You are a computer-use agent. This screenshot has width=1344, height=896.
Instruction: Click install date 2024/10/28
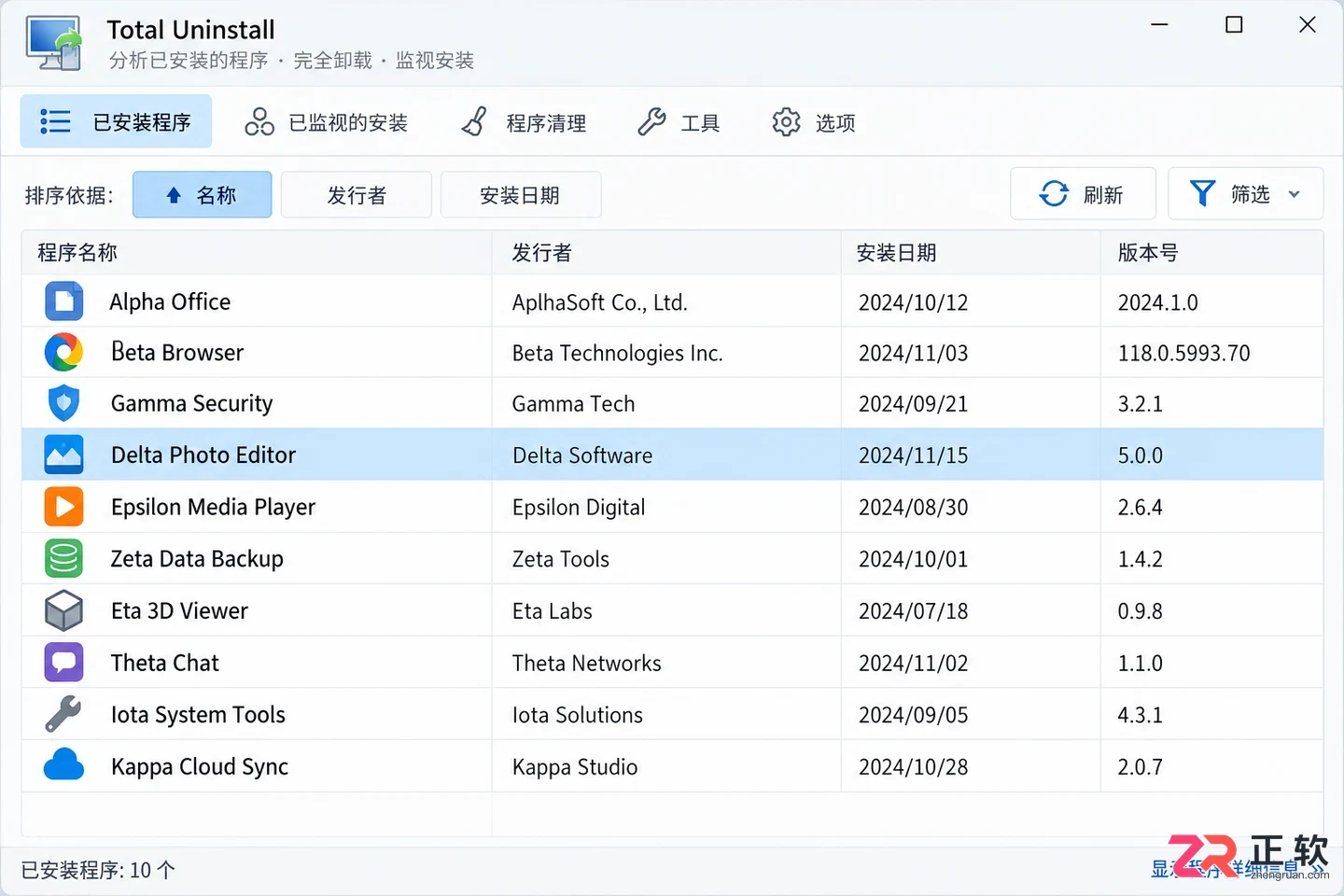[913, 766]
